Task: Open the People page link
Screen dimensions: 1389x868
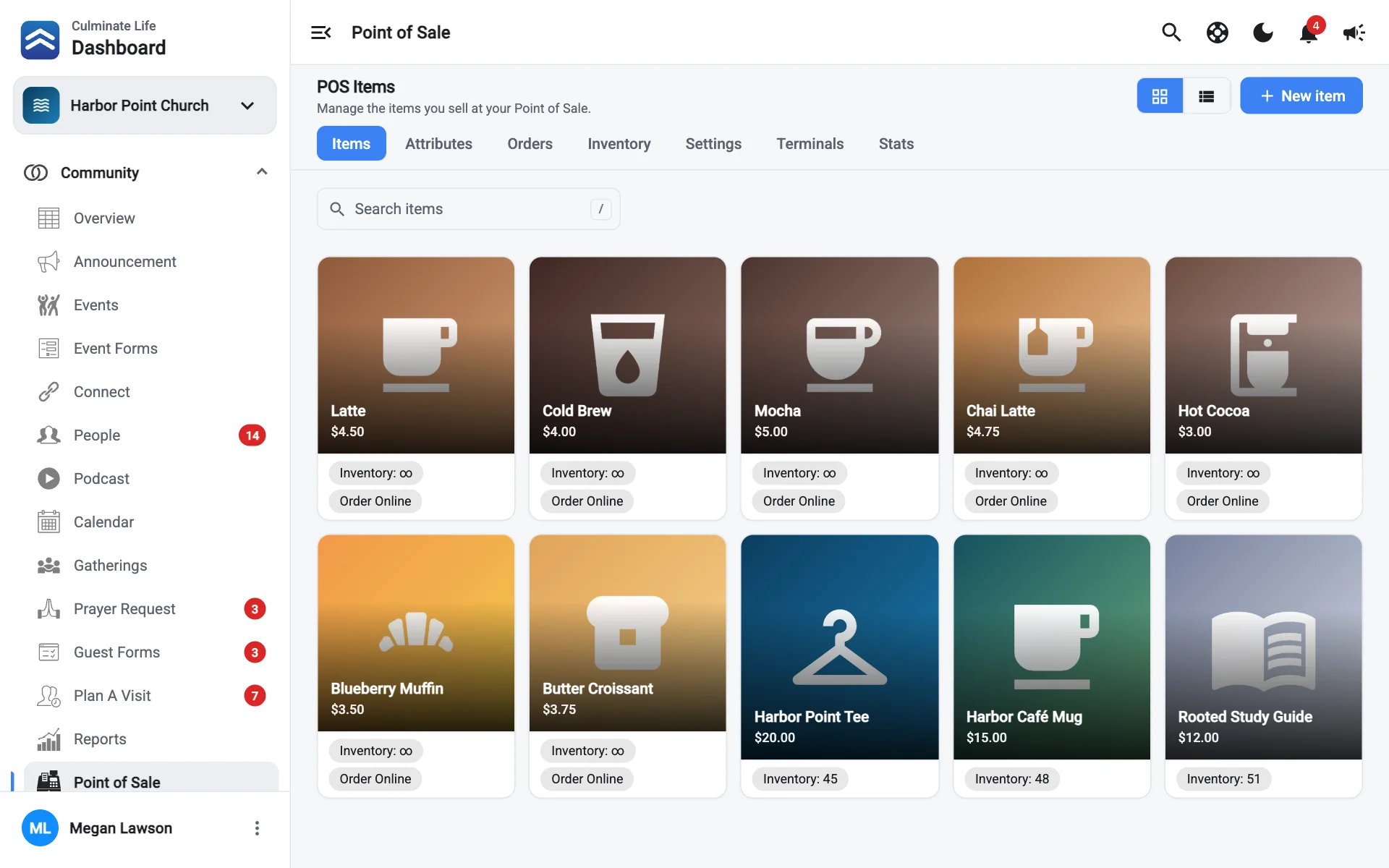Action: click(x=97, y=435)
